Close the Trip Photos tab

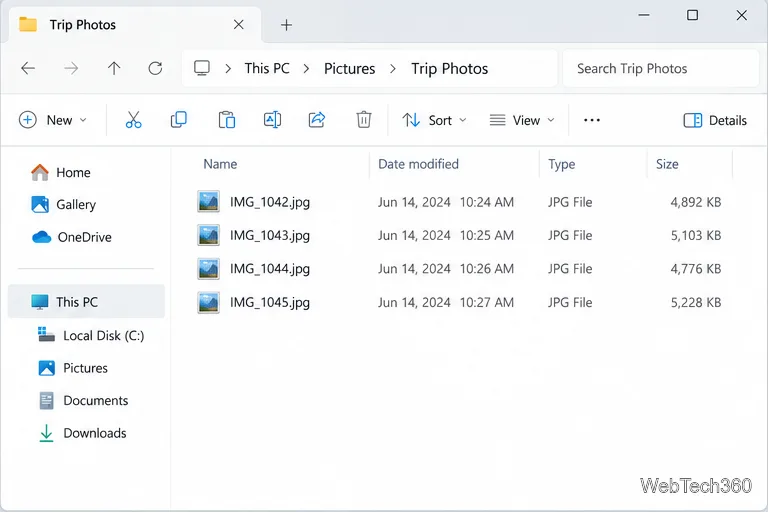pyautogui.click(x=239, y=24)
